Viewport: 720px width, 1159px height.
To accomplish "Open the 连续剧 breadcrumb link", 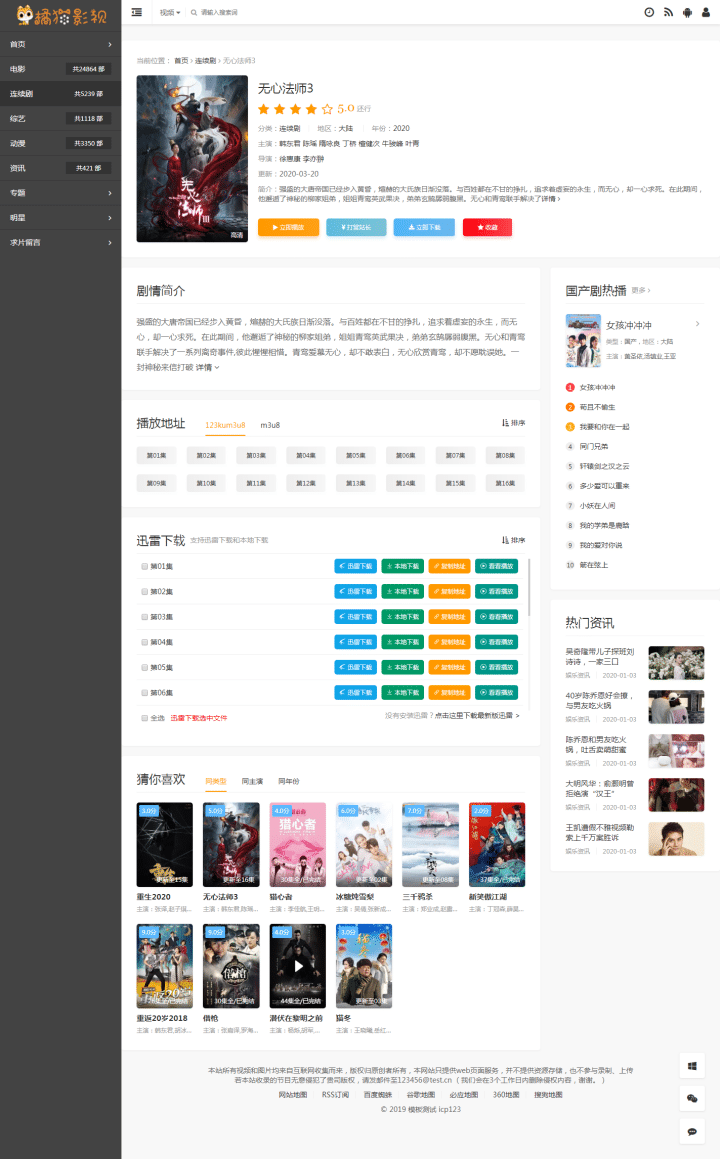I will 206,61.
